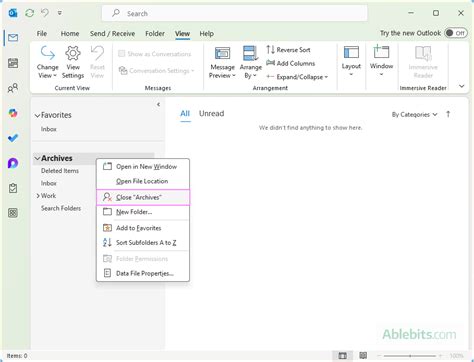The height and width of the screenshot is (362, 474).
Task: Click the zoom in plus button
Action: tap(441, 356)
